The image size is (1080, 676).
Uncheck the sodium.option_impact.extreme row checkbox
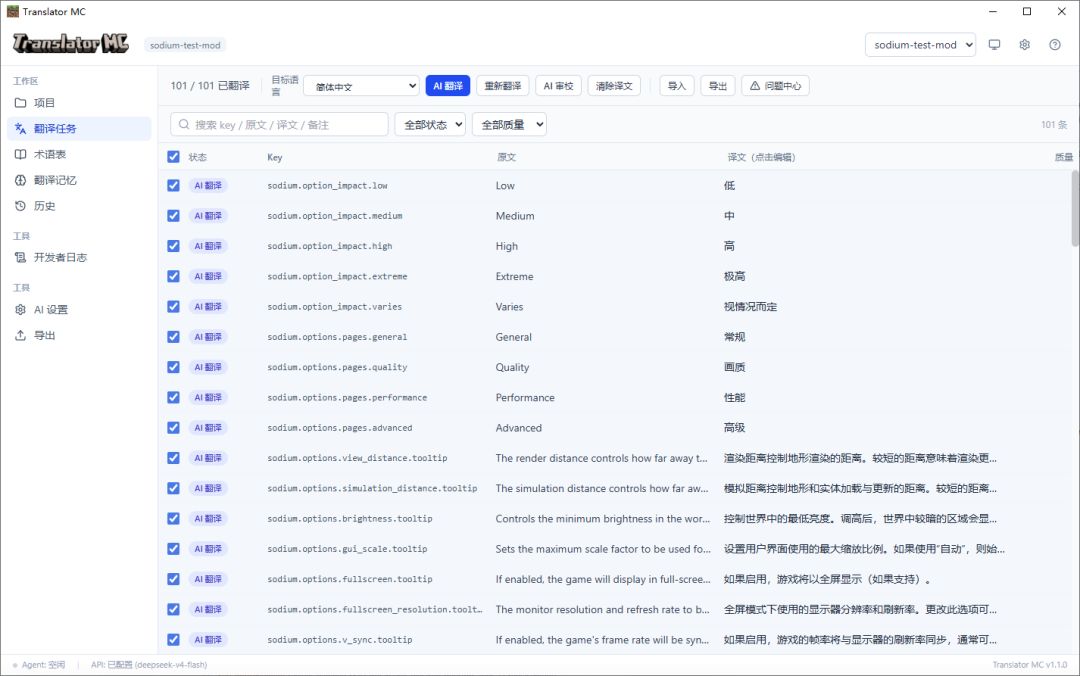(x=174, y=276)
